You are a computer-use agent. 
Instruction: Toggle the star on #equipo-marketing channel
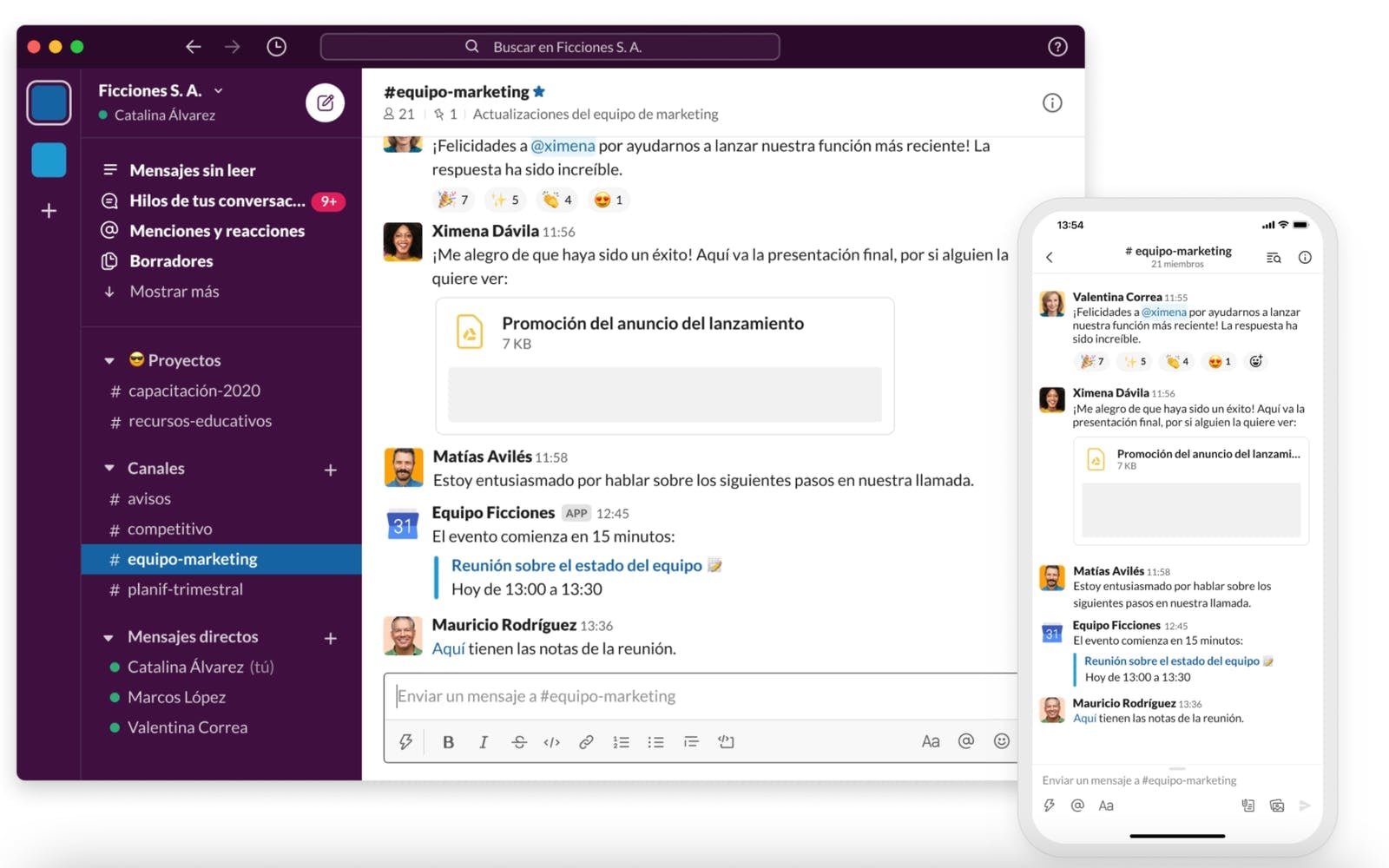coord(539,92)
